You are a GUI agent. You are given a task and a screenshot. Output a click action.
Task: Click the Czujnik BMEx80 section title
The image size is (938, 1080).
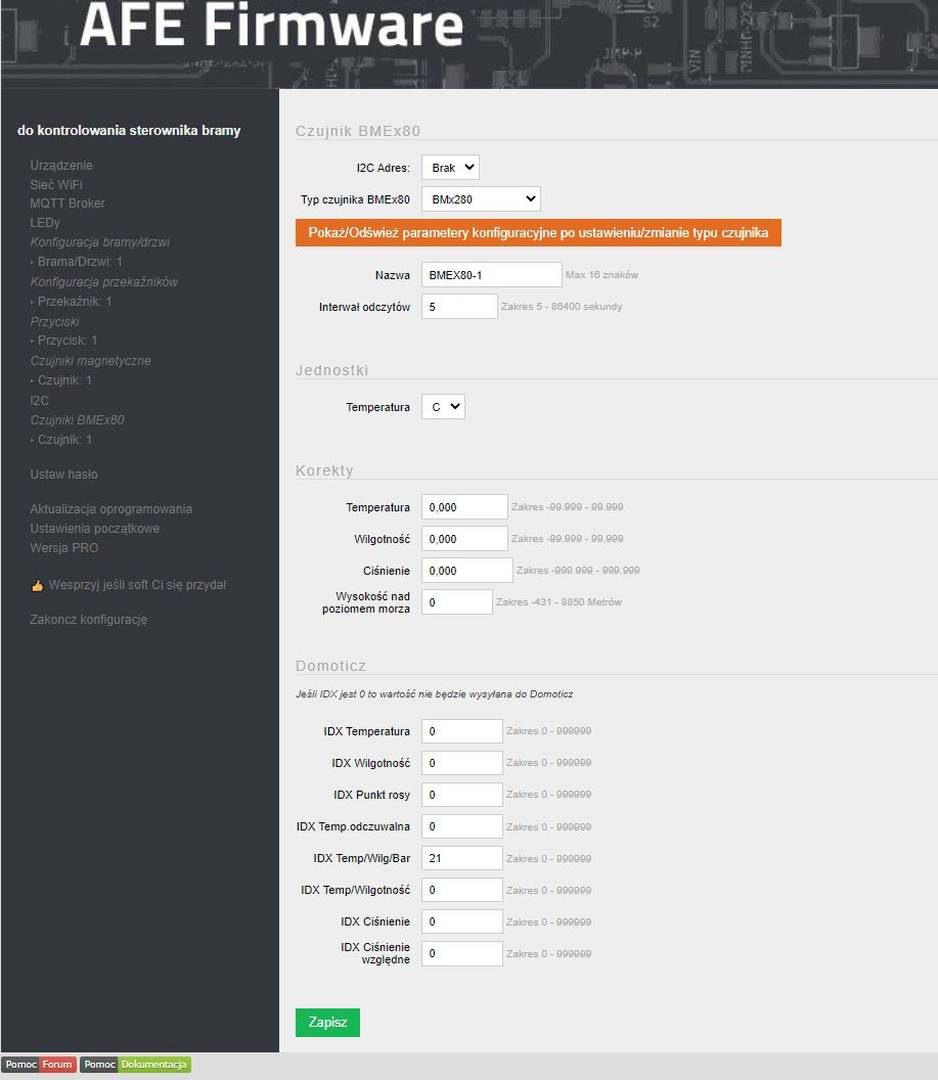pos(358,131)
